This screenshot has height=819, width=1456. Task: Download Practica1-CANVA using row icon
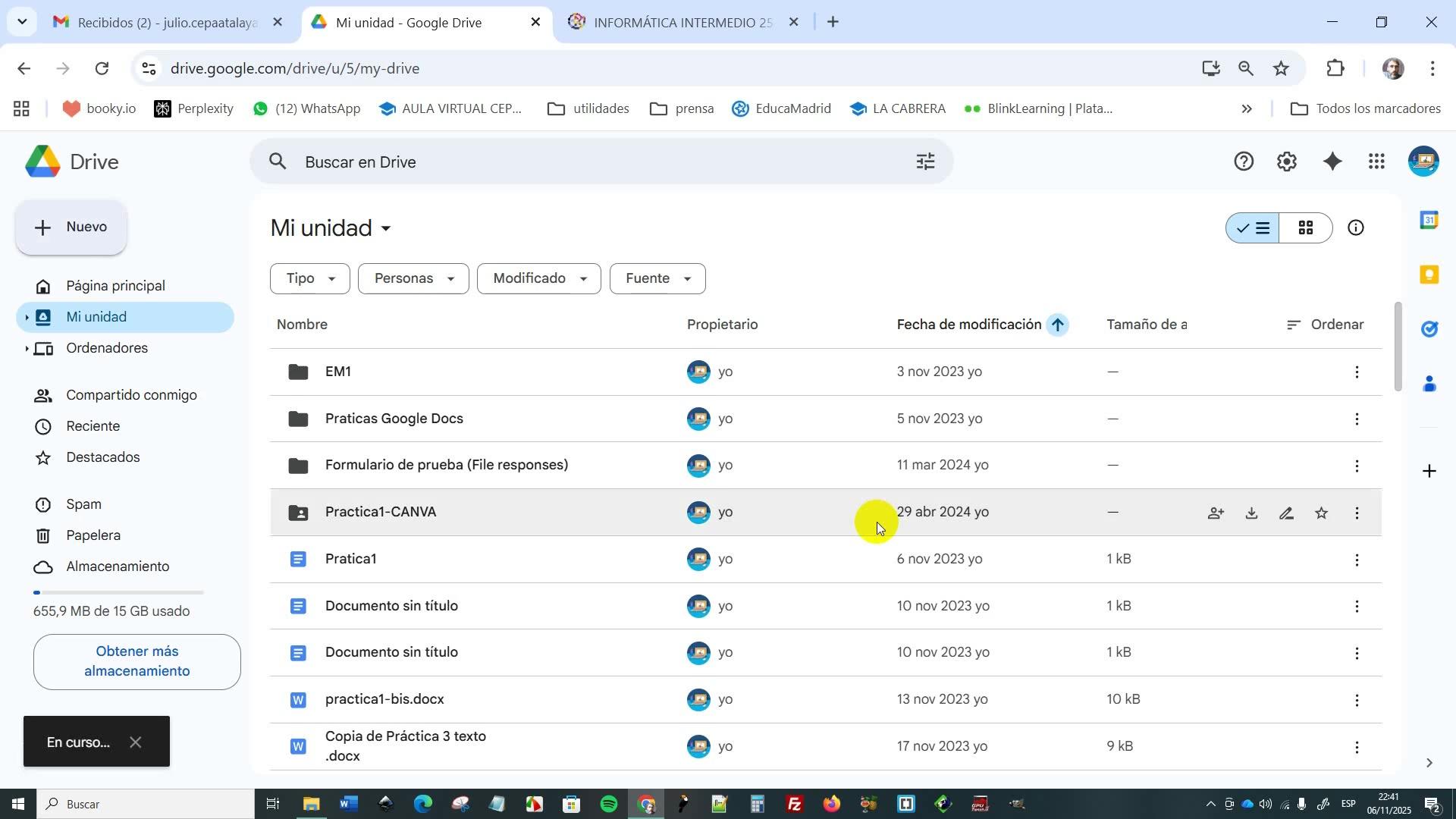[x=1251, y=513]
